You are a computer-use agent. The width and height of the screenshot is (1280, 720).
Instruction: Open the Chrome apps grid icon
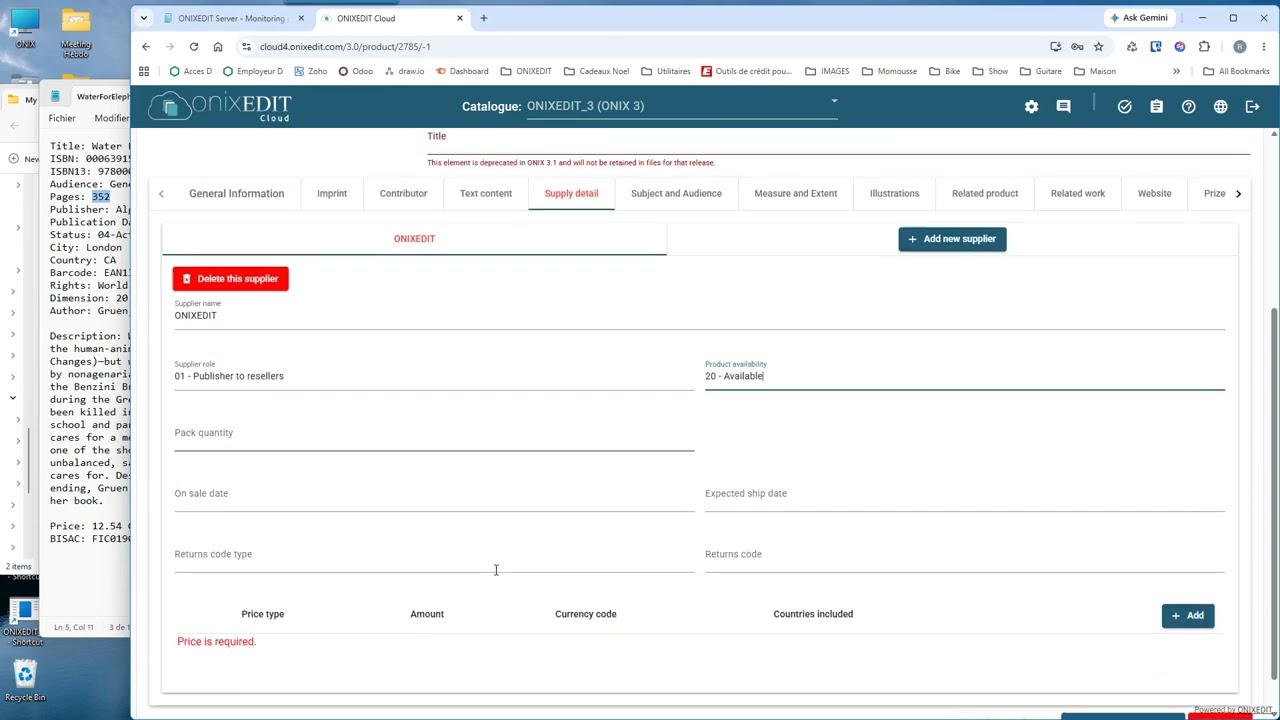click(x=144, y=71)
